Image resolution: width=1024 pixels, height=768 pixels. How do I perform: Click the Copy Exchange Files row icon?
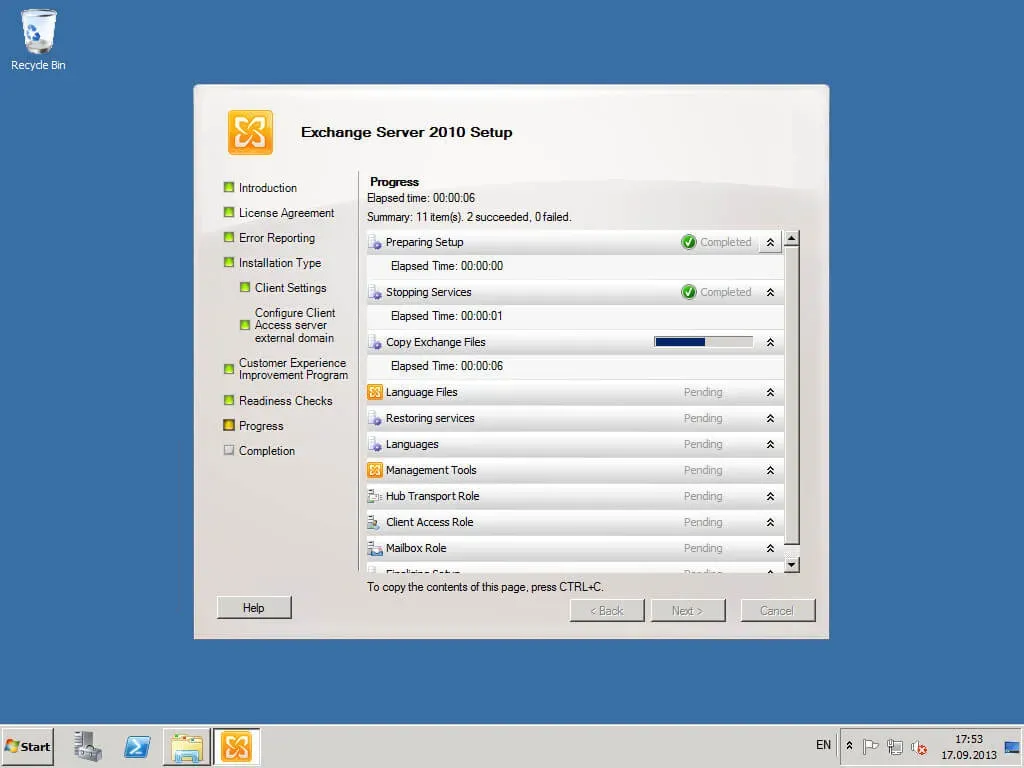pyautogui.click(x=375, y=342)
